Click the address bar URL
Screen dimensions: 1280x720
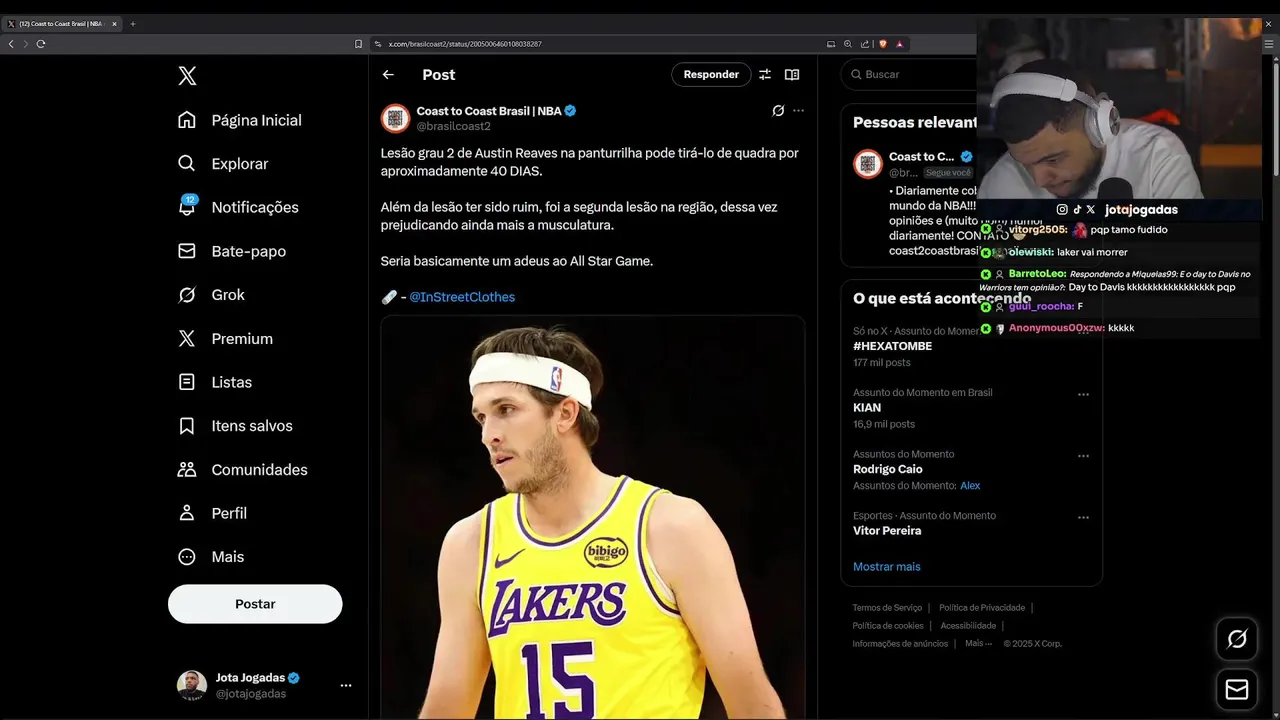pyautogui.click(x=465, y=44)
